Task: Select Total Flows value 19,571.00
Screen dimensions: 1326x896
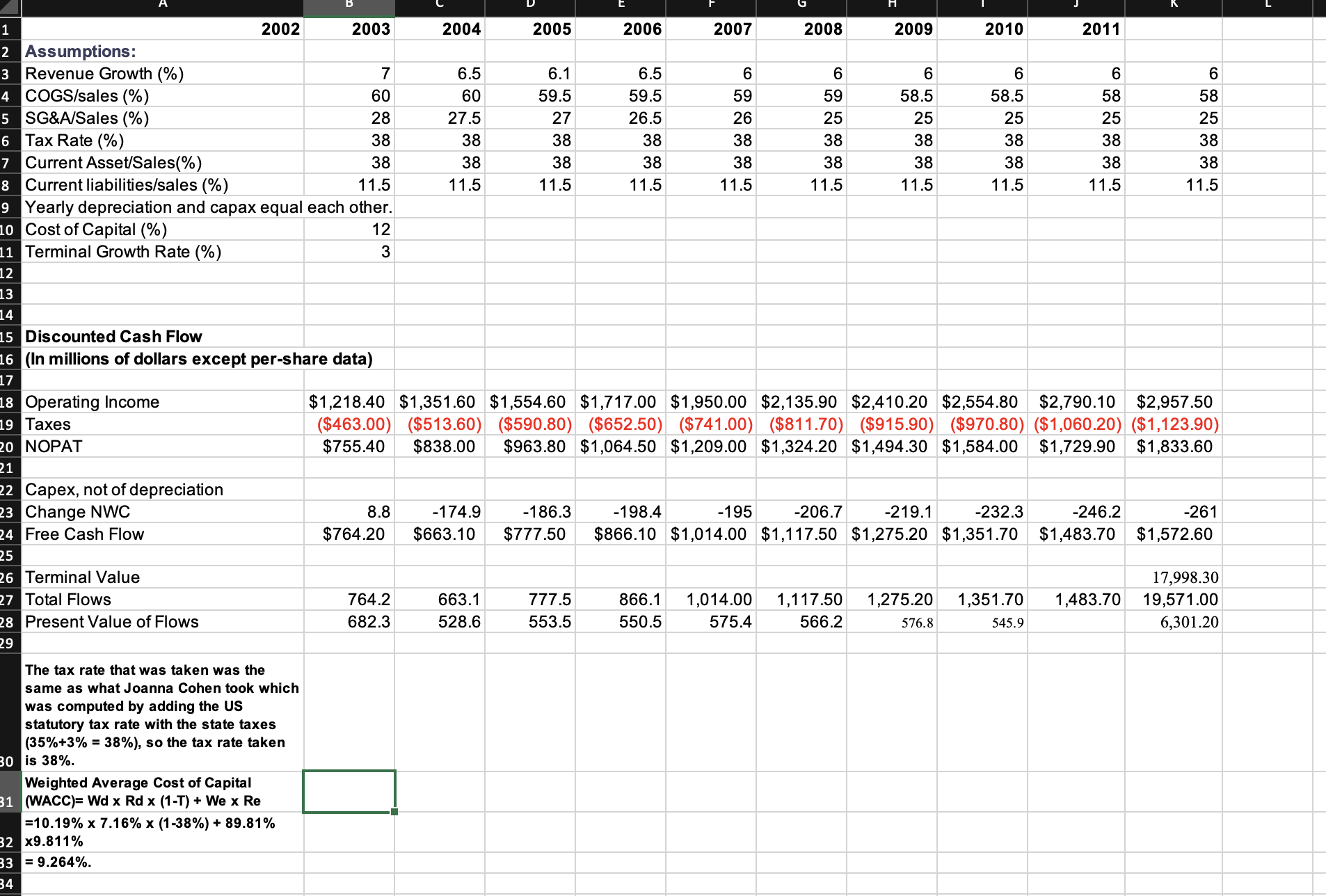Action: coord(1174,600)
